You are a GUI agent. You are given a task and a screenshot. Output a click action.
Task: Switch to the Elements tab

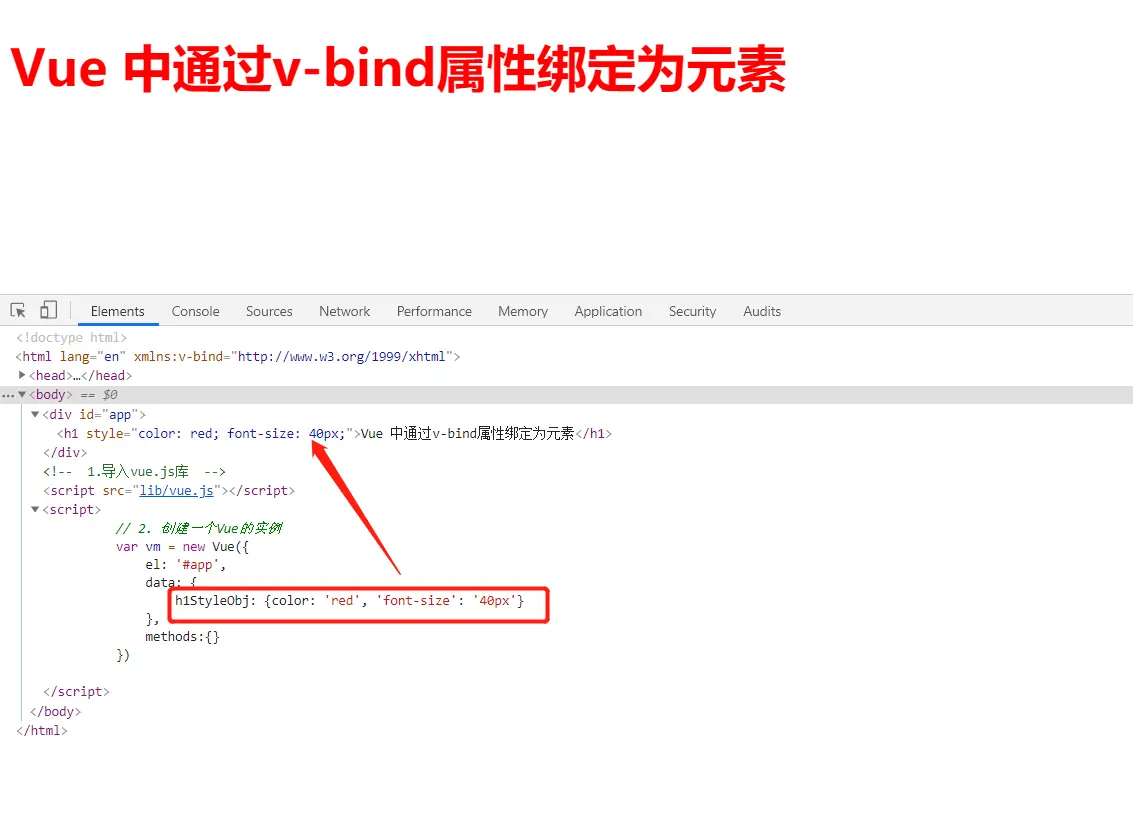click(118, 311)
